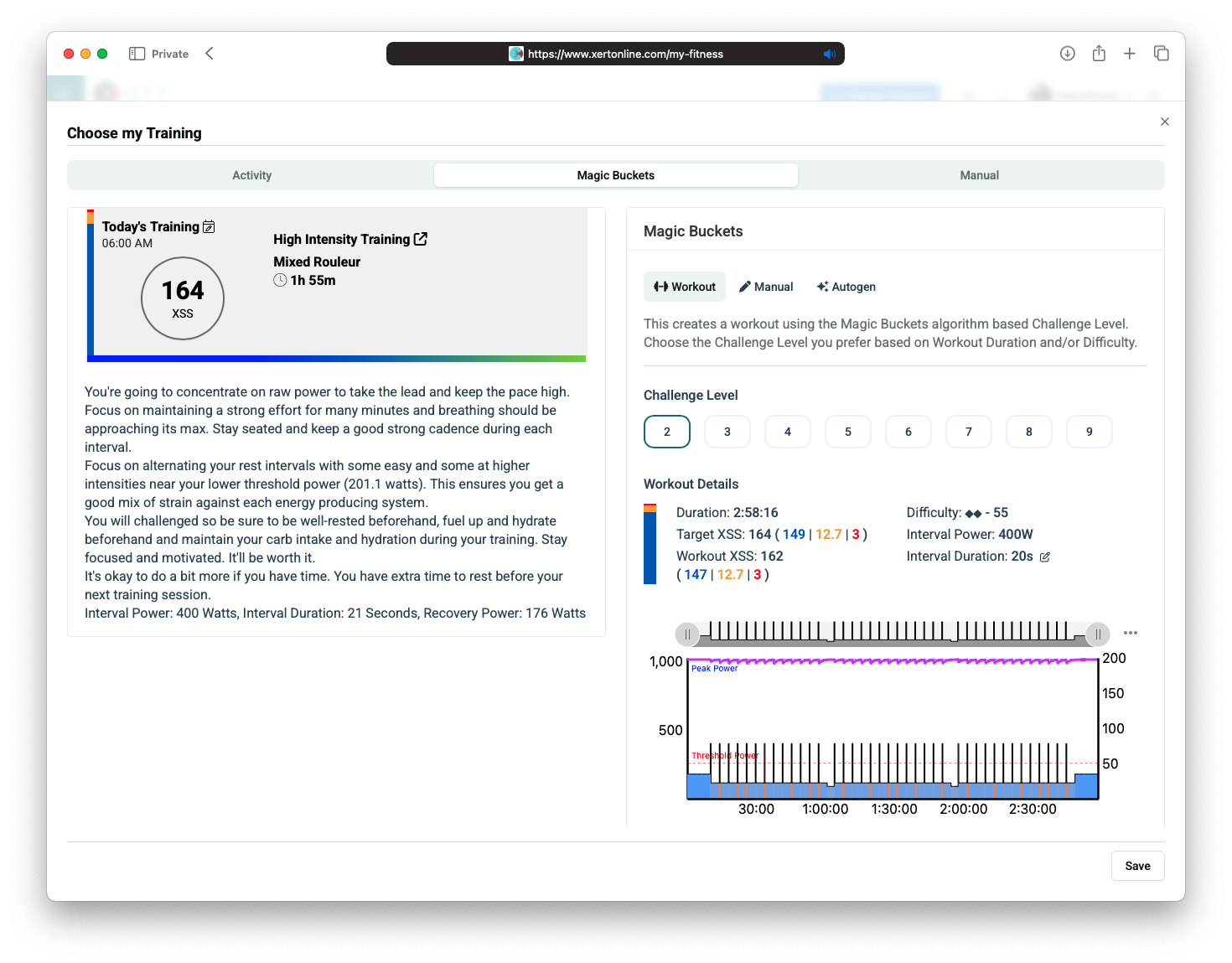Click the Safari downloads icon
The height and width of the screenshot is (963, 1232).
[1068, 54]
